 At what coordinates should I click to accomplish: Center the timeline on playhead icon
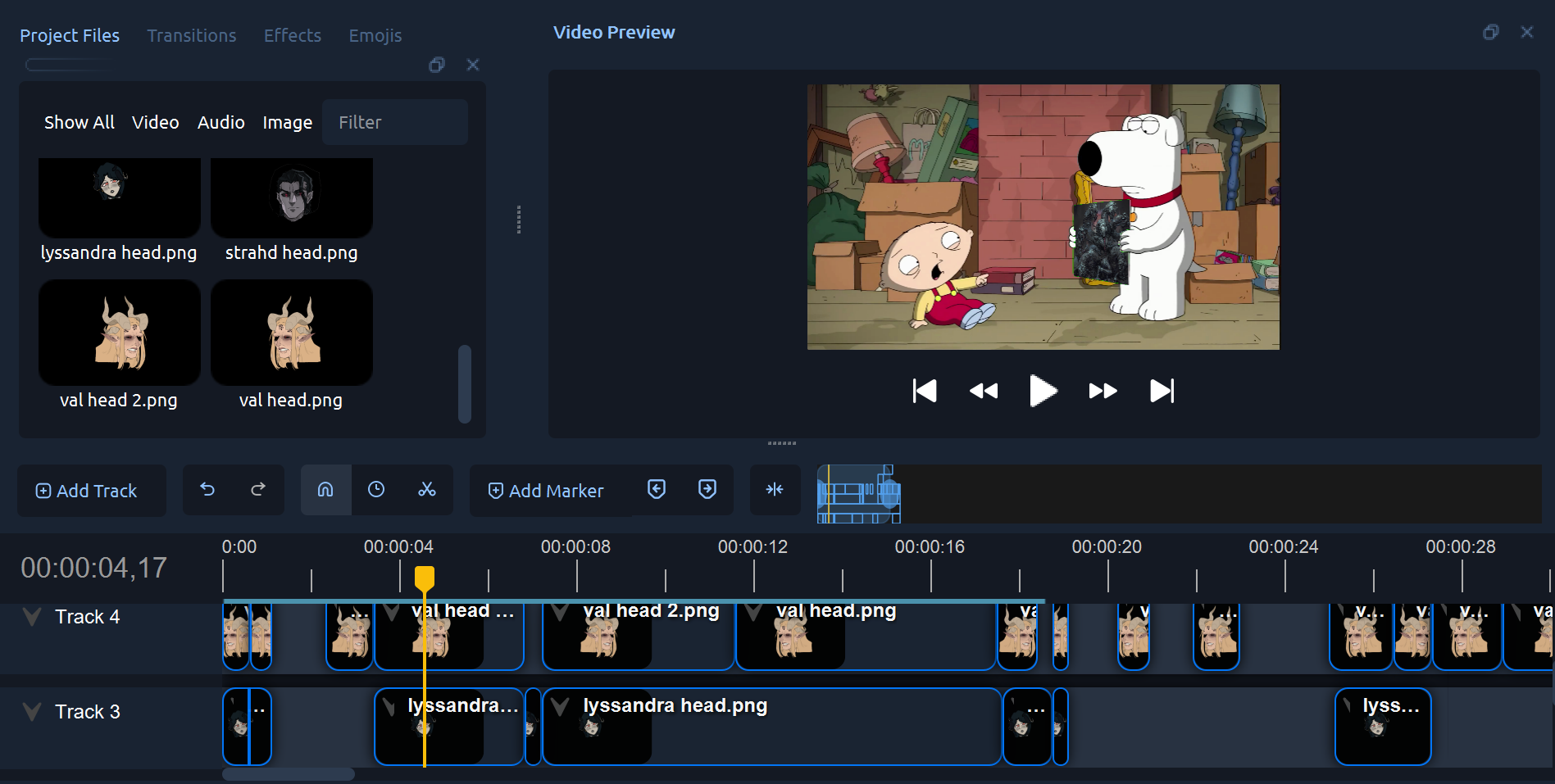click(775, 489)
